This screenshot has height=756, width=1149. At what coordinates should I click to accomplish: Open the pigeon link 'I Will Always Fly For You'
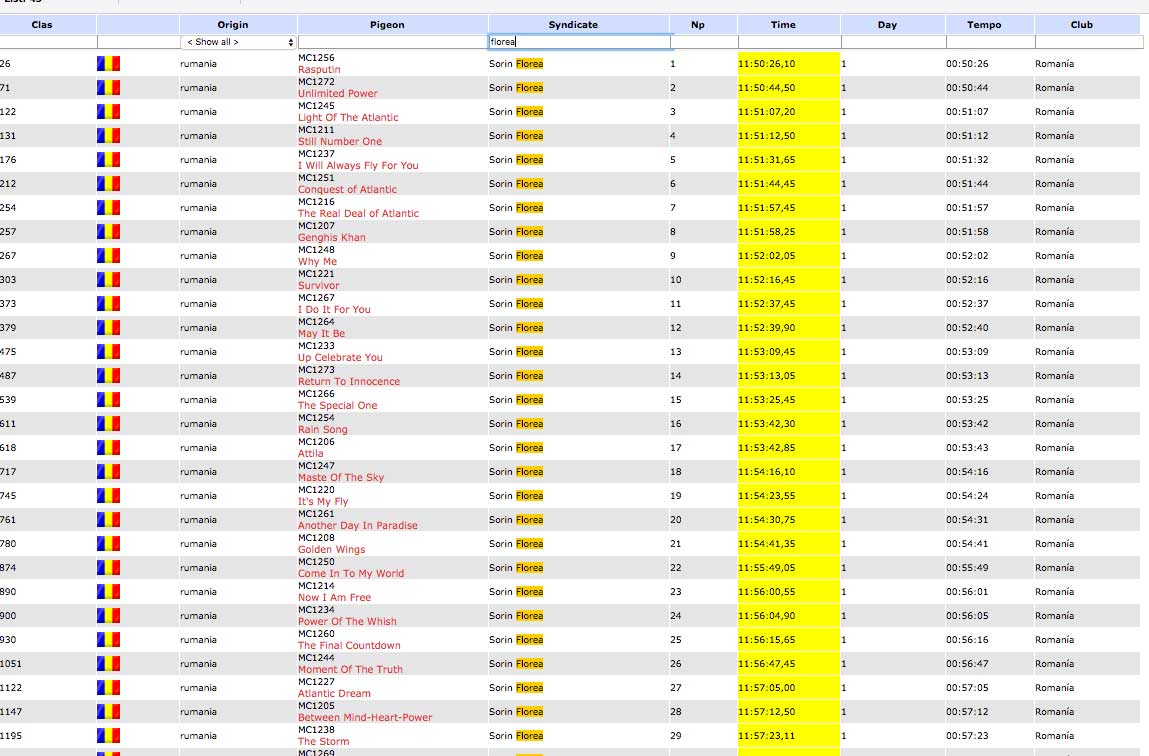pyautogui.click(x=358, y=166)
